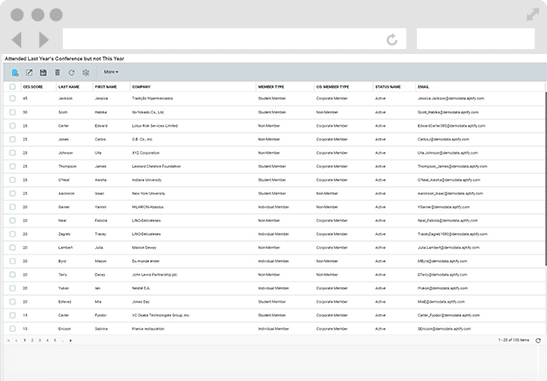Open the view settings gear icon
This screenshot has height=381, width=547.
pyautogui.click(x=86, y=72)
